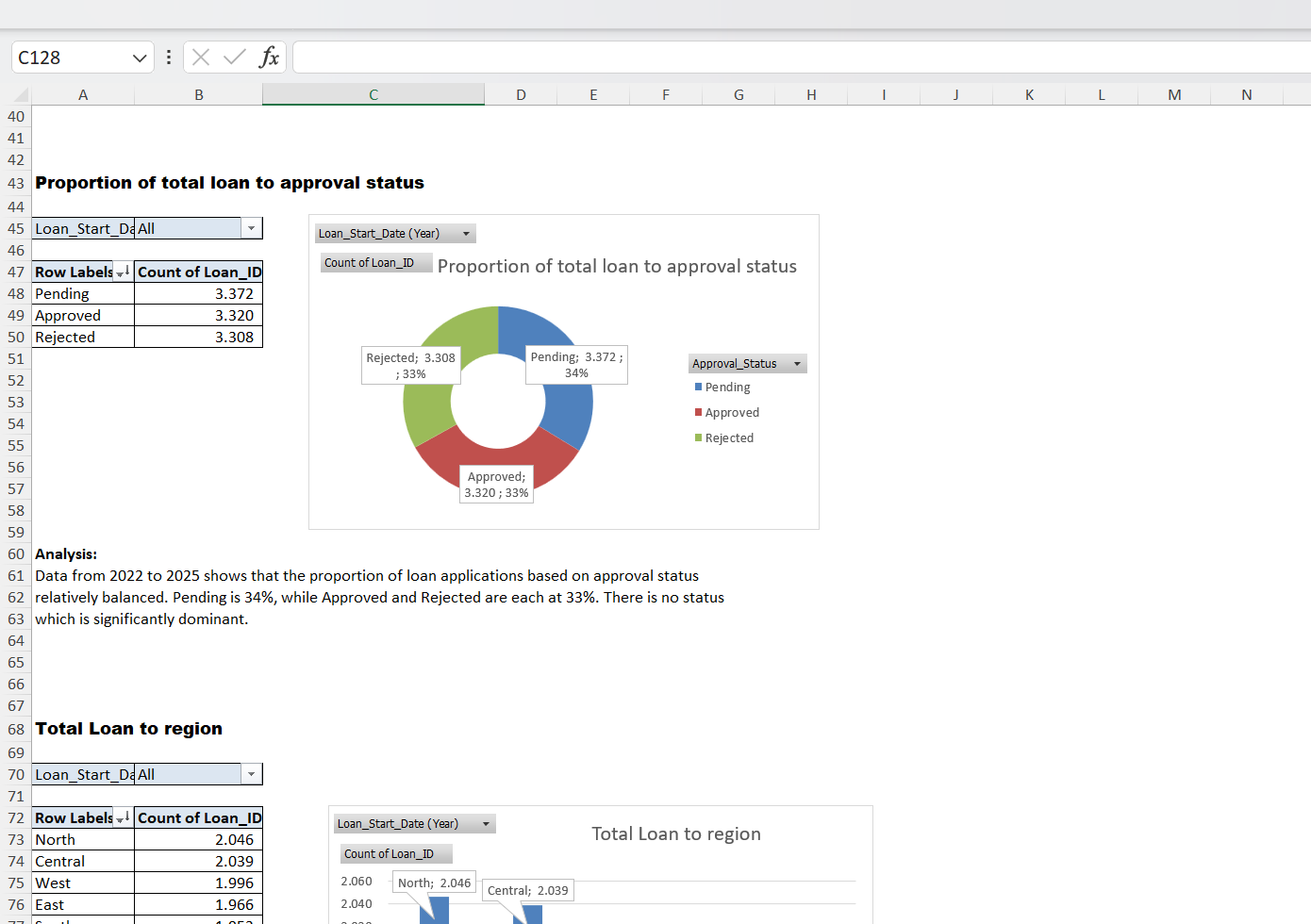Click the Insert Function (fx) icon

[270, 57]
